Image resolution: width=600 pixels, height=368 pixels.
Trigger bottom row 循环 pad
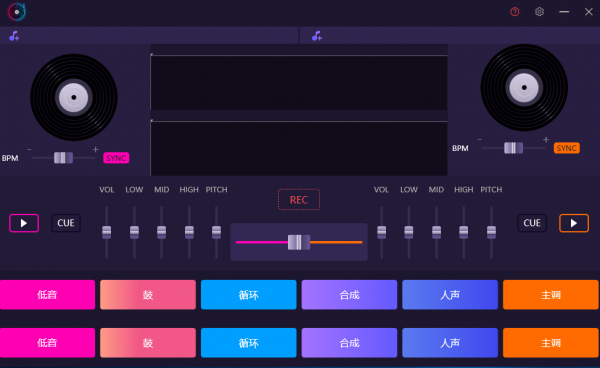pyautogui.click(x=249, y=343)
